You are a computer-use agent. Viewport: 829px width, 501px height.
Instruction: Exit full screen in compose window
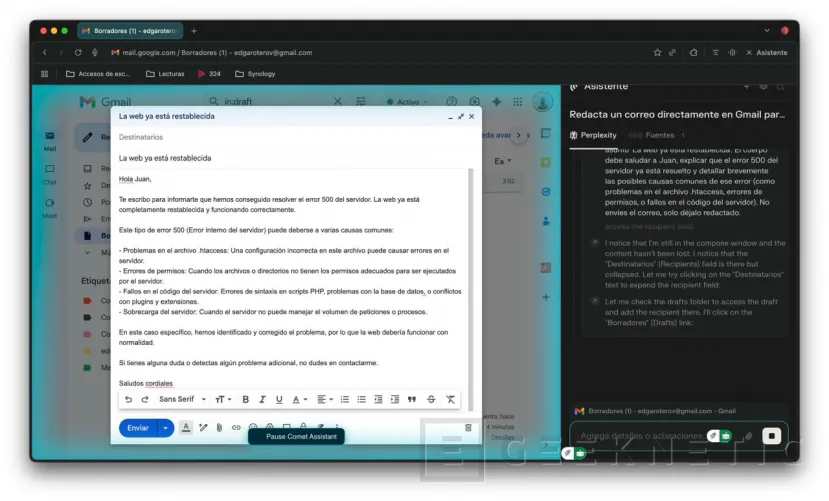[x=461, y=116]
